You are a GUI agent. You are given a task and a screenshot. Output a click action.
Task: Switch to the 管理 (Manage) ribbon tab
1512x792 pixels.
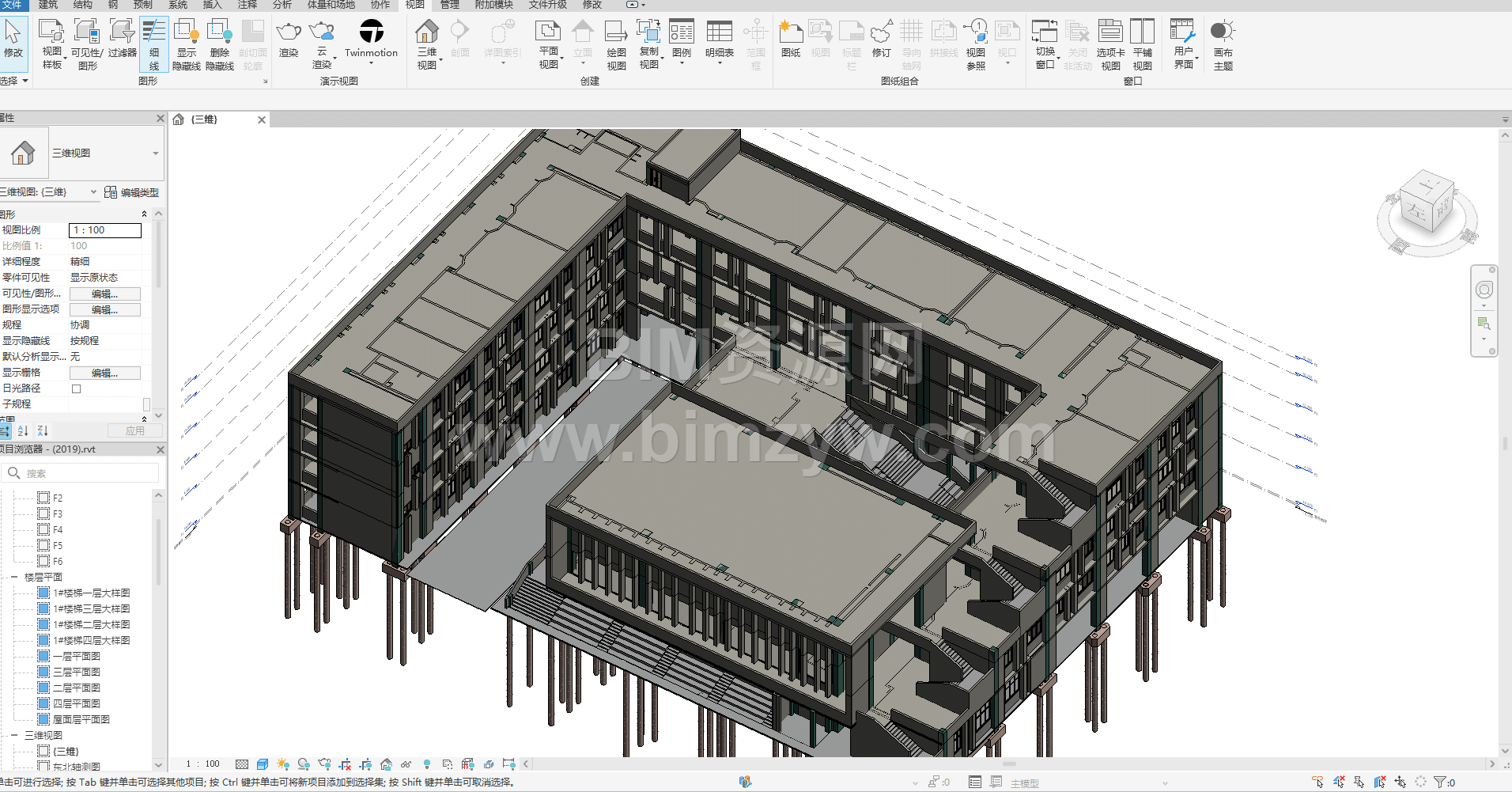[450, 5]
